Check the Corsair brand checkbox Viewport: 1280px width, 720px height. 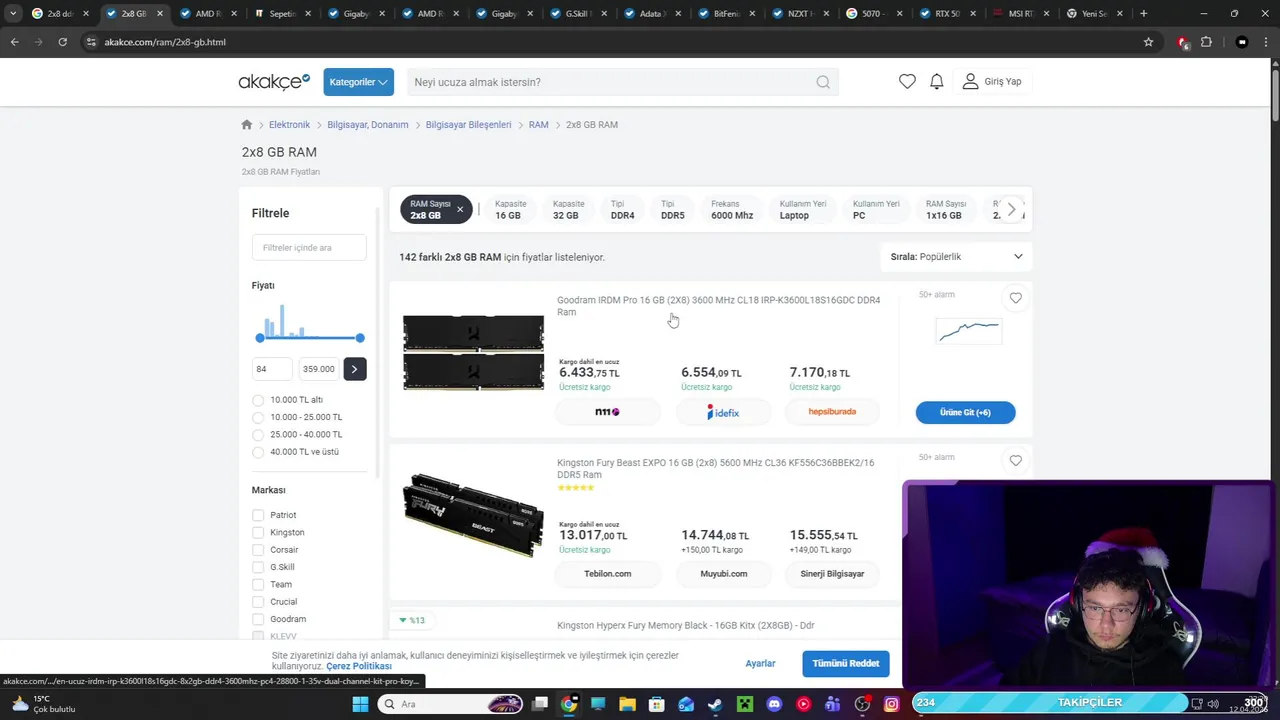point(258,550)
